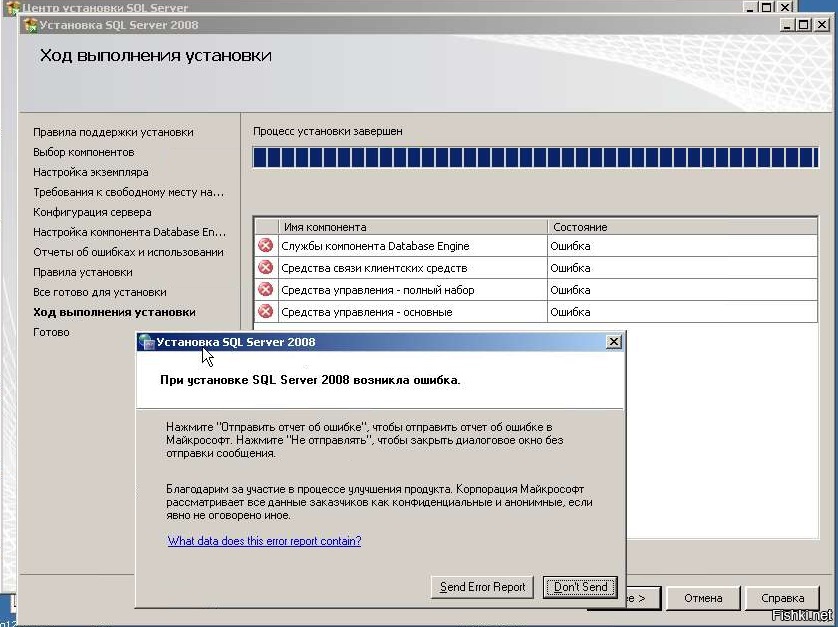Select the 'Конфигурация сервера' step
Image resolution: width=838 pixels, height=627 pixels.
tap(92, 212)
